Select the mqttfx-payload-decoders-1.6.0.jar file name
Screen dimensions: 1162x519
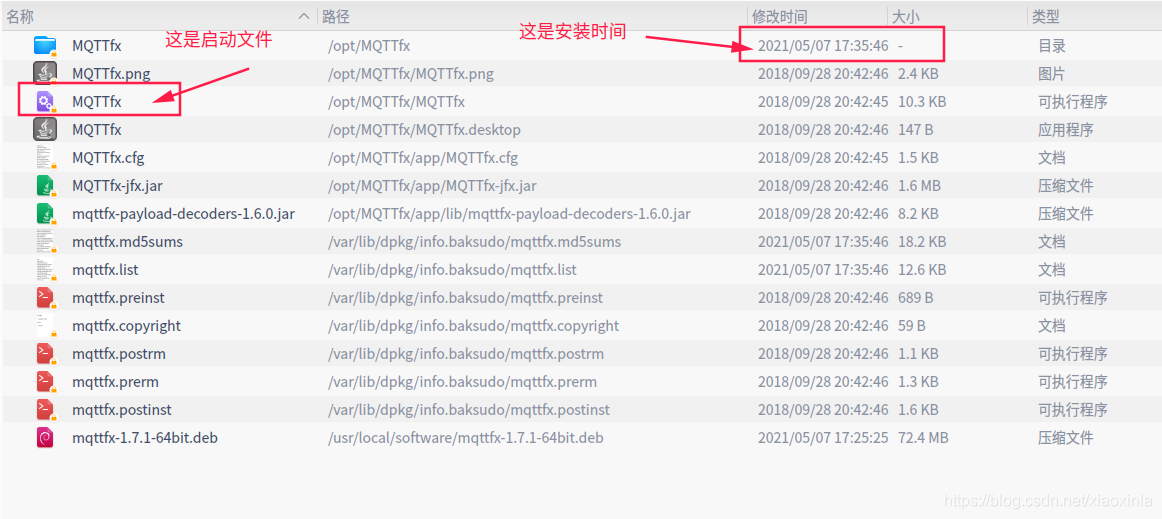point(184,214)
